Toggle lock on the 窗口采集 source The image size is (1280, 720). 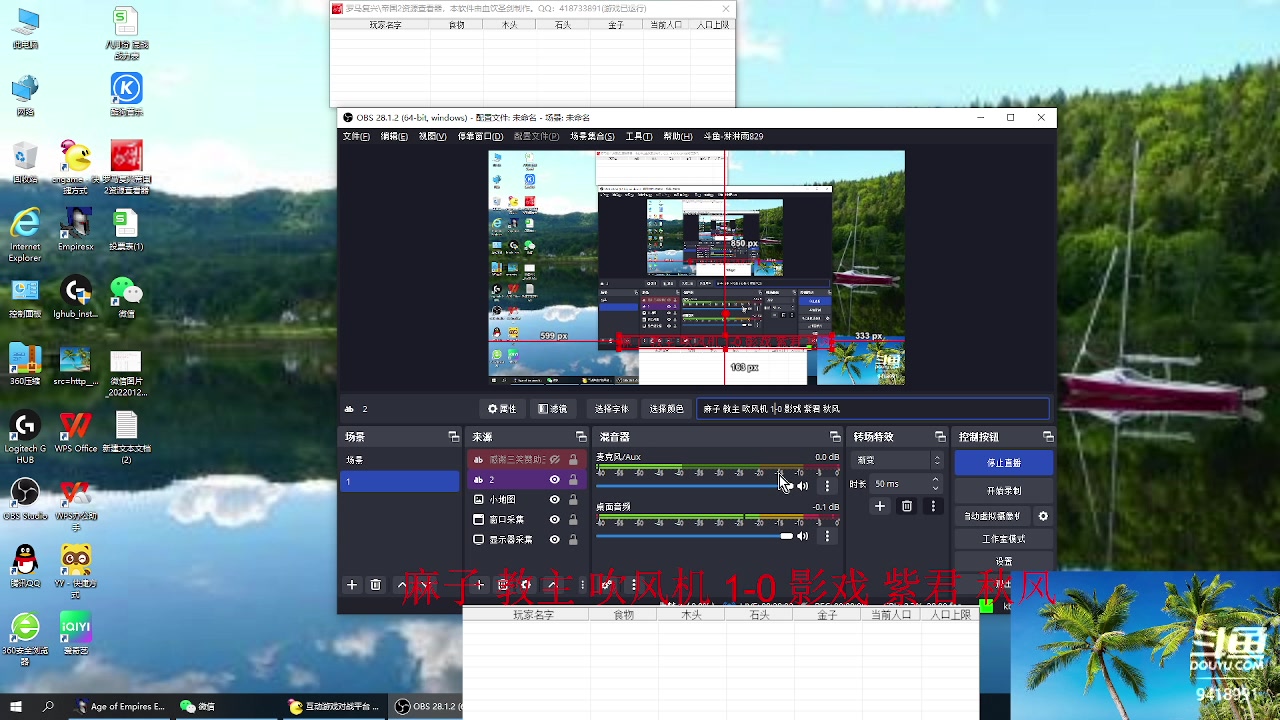click(x=573, y=520)
